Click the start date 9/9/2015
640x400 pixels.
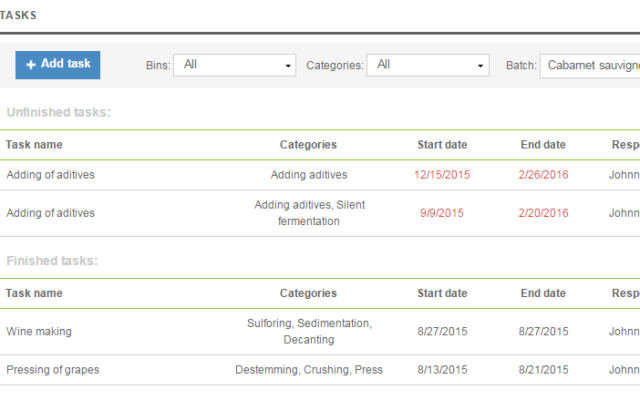(442, 213)
